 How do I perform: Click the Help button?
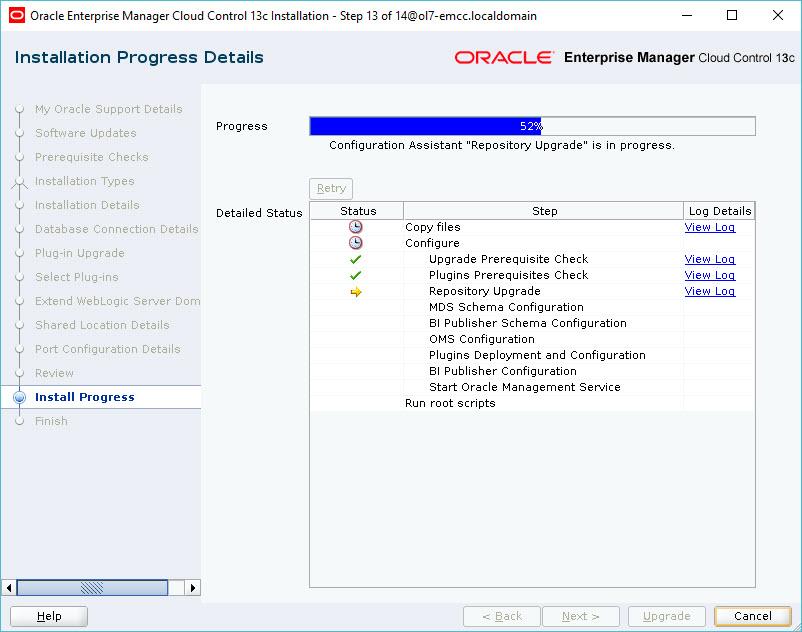coord(49,616)
